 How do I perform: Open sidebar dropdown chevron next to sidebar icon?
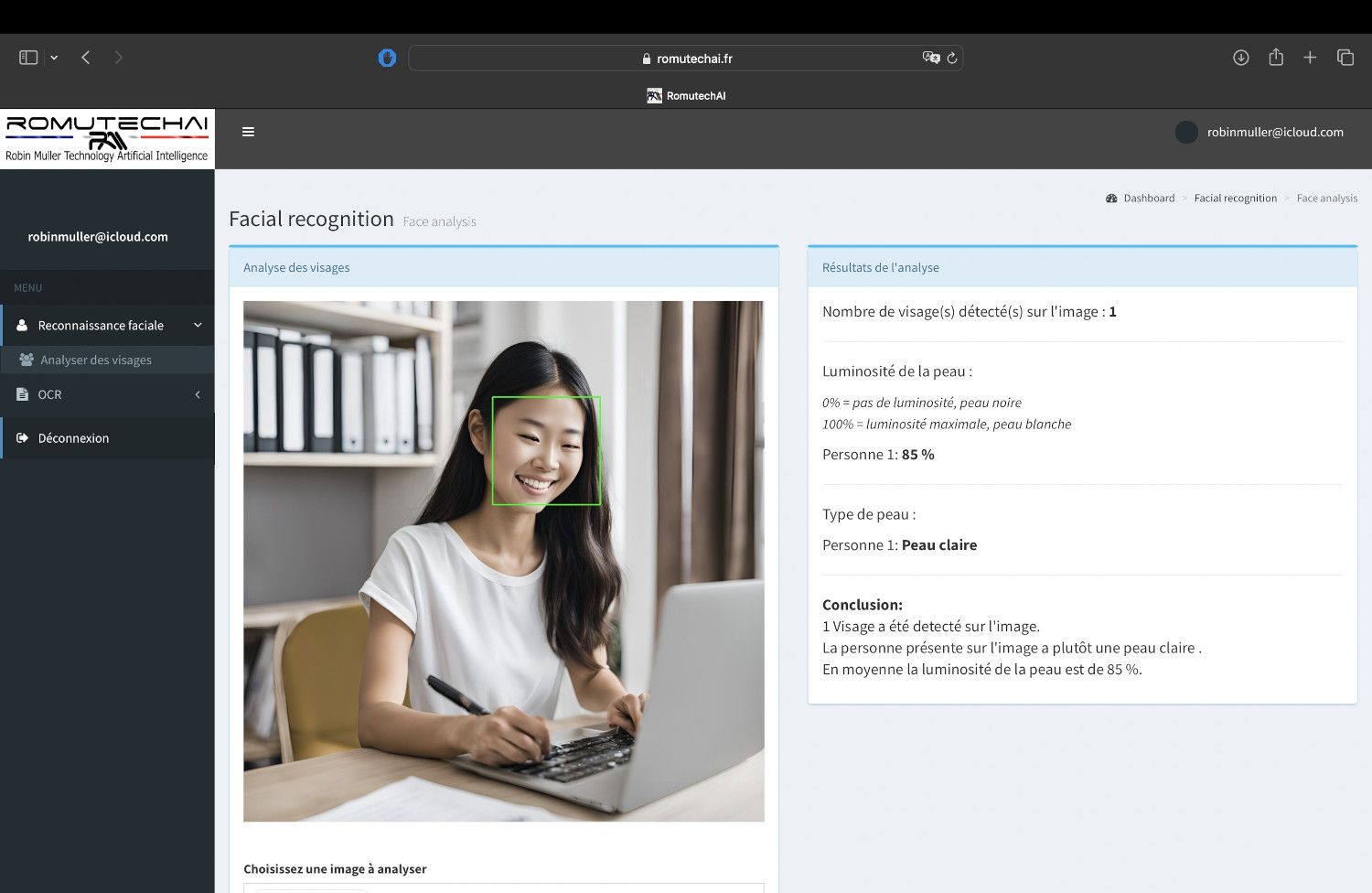tap(54, 58)
